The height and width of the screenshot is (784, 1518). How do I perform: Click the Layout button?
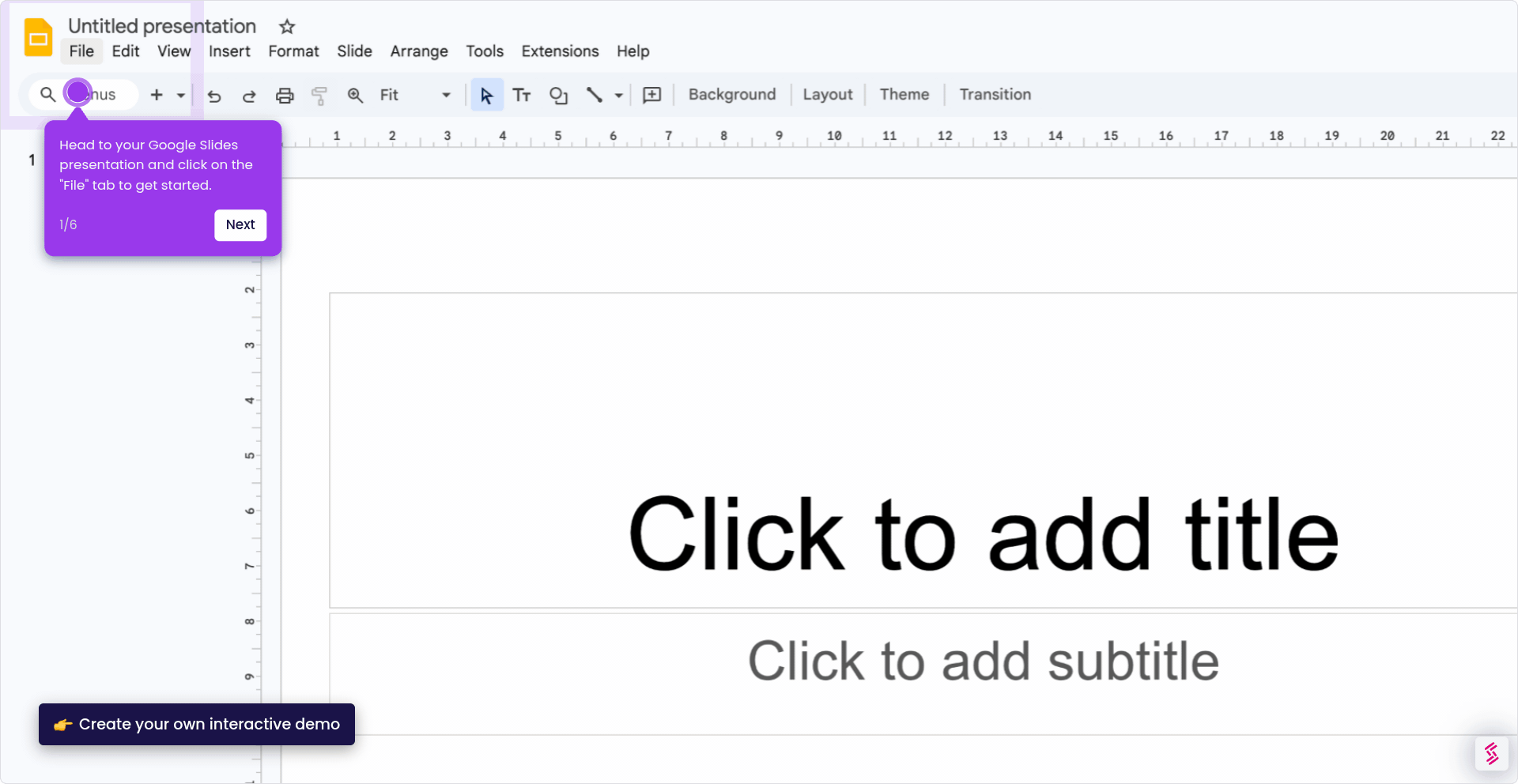828,94
